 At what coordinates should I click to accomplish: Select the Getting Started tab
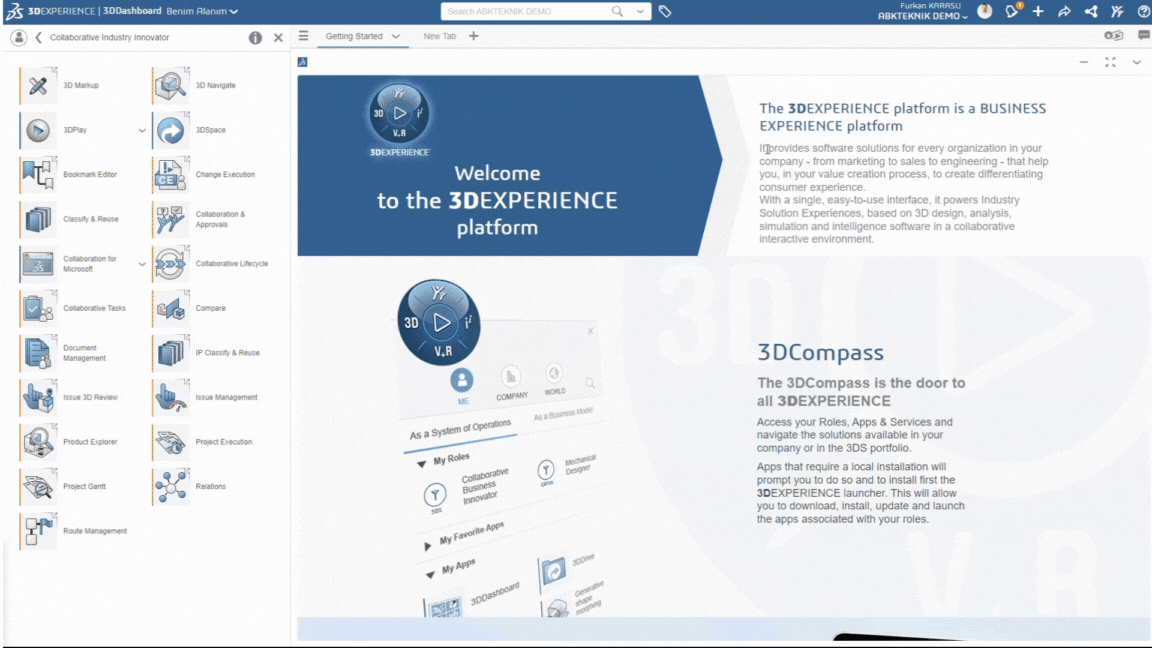pyautogui.click(x=354, y=37)
